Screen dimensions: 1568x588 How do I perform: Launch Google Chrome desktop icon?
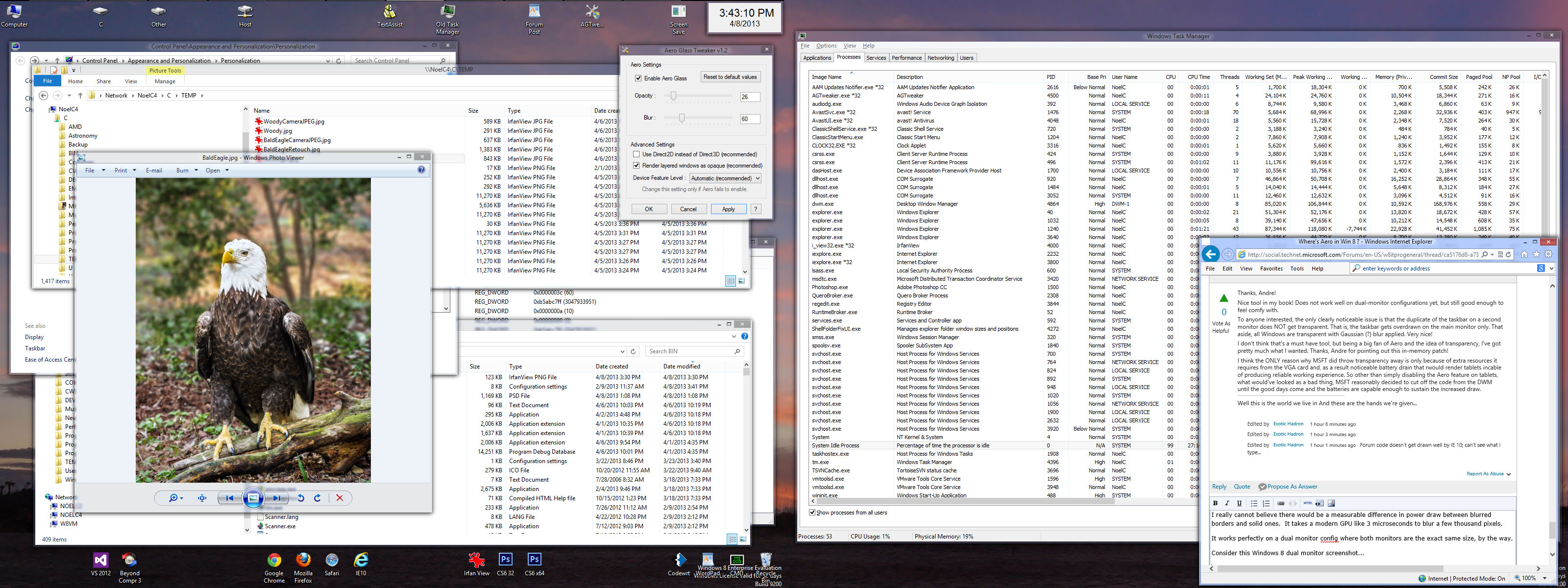(x=274, y=568)
